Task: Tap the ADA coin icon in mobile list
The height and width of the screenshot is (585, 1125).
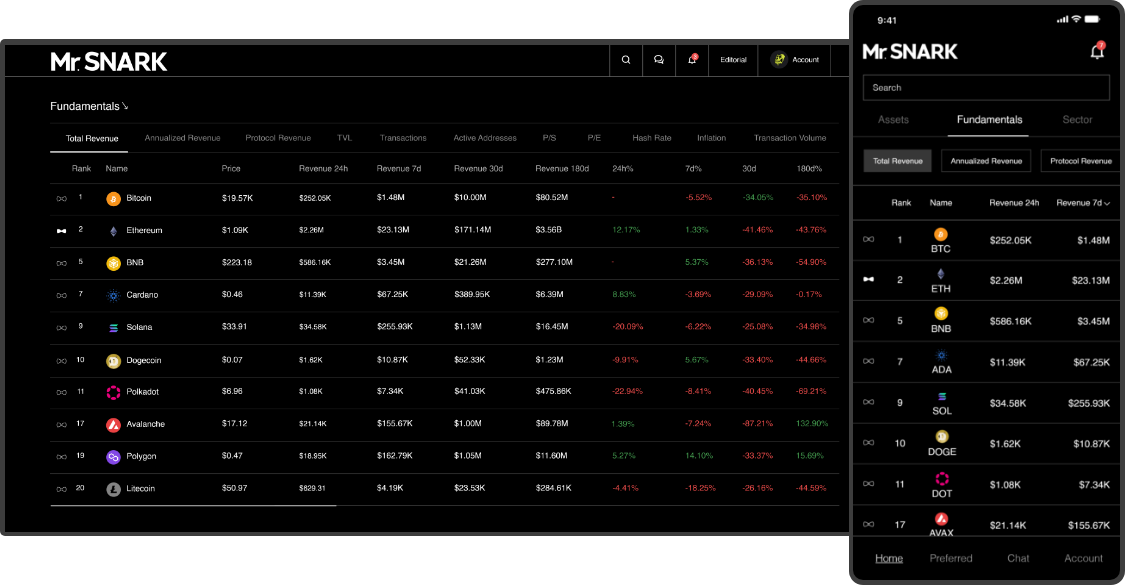Action: (941, 355)
